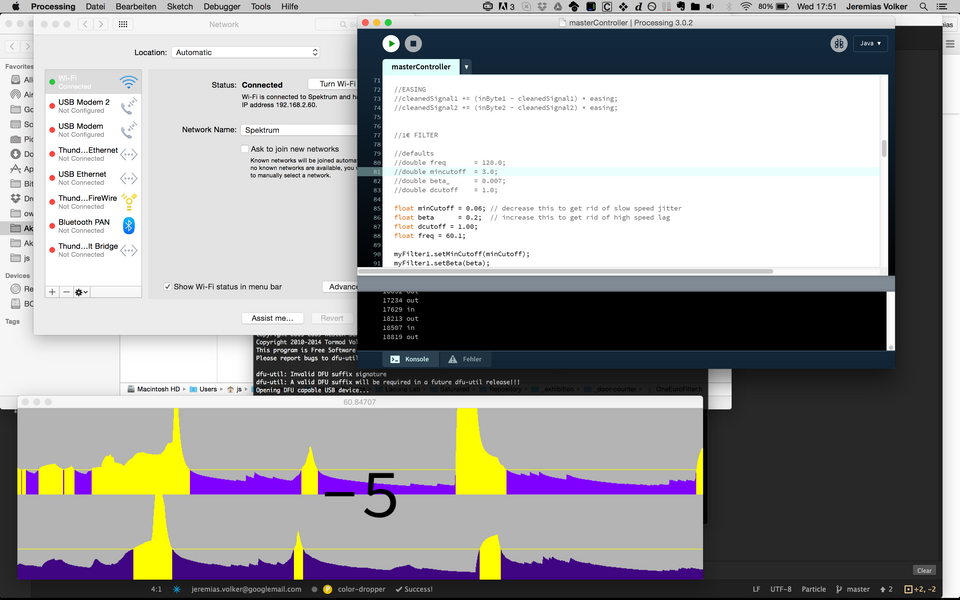This screenshot has width=960, height=600.
Task: Click the Success! status message
Action: [x=414, y=589]
